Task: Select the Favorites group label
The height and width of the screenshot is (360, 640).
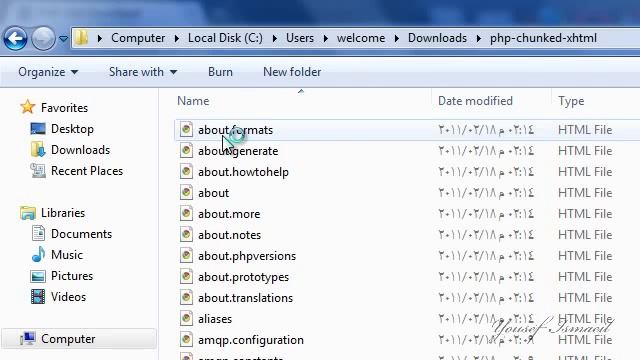Action: (x=64, y=108)
